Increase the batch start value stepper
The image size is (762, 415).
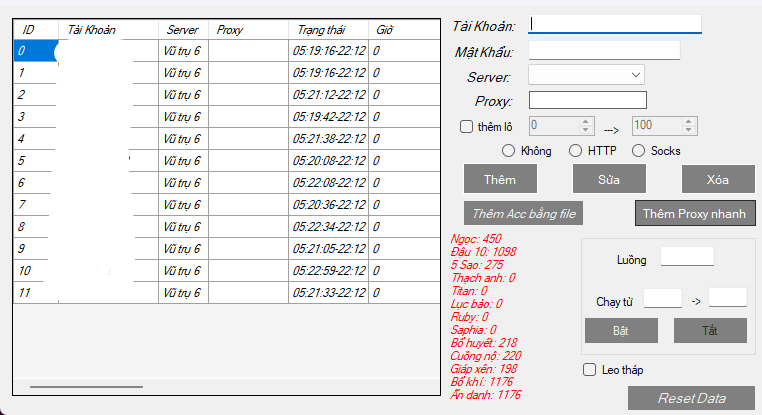586,121
